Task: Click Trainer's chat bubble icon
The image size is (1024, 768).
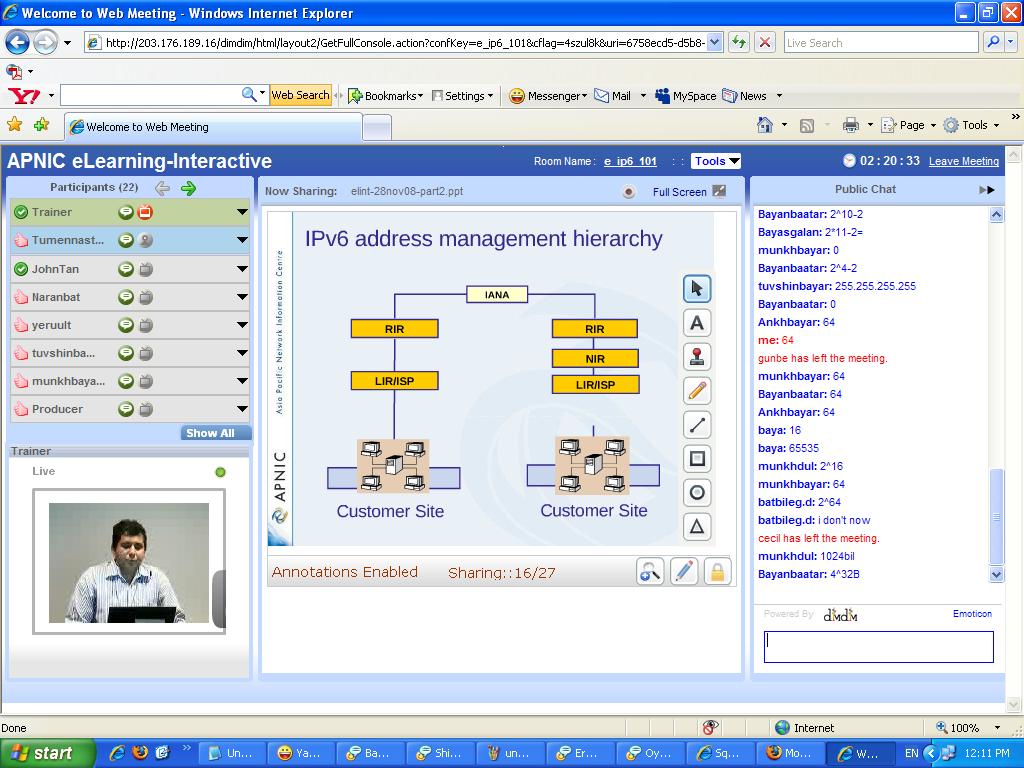Action: [x=125, y=212]
